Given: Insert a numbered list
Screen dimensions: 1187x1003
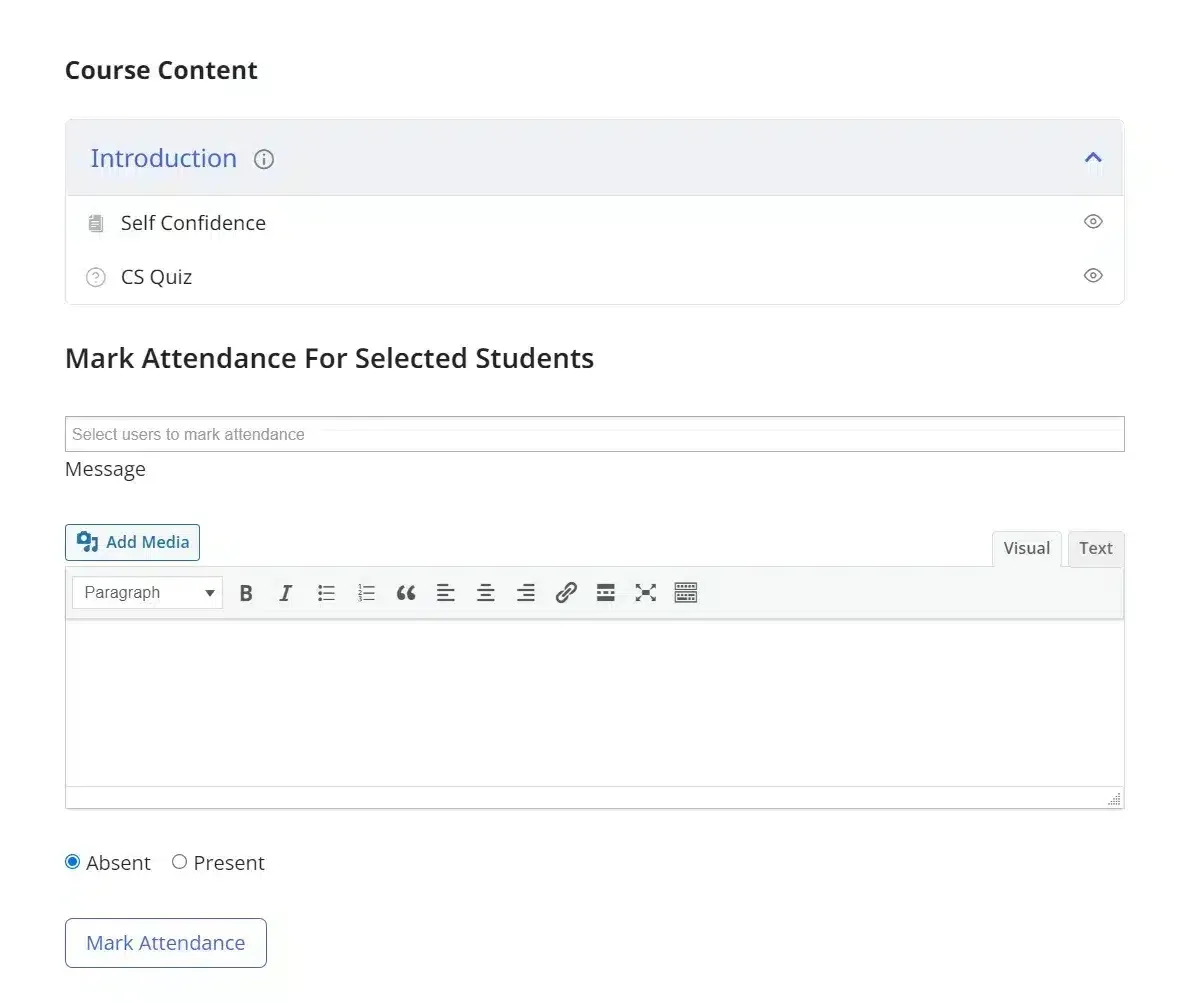Looking at the screenshot, I should point(366,592).
